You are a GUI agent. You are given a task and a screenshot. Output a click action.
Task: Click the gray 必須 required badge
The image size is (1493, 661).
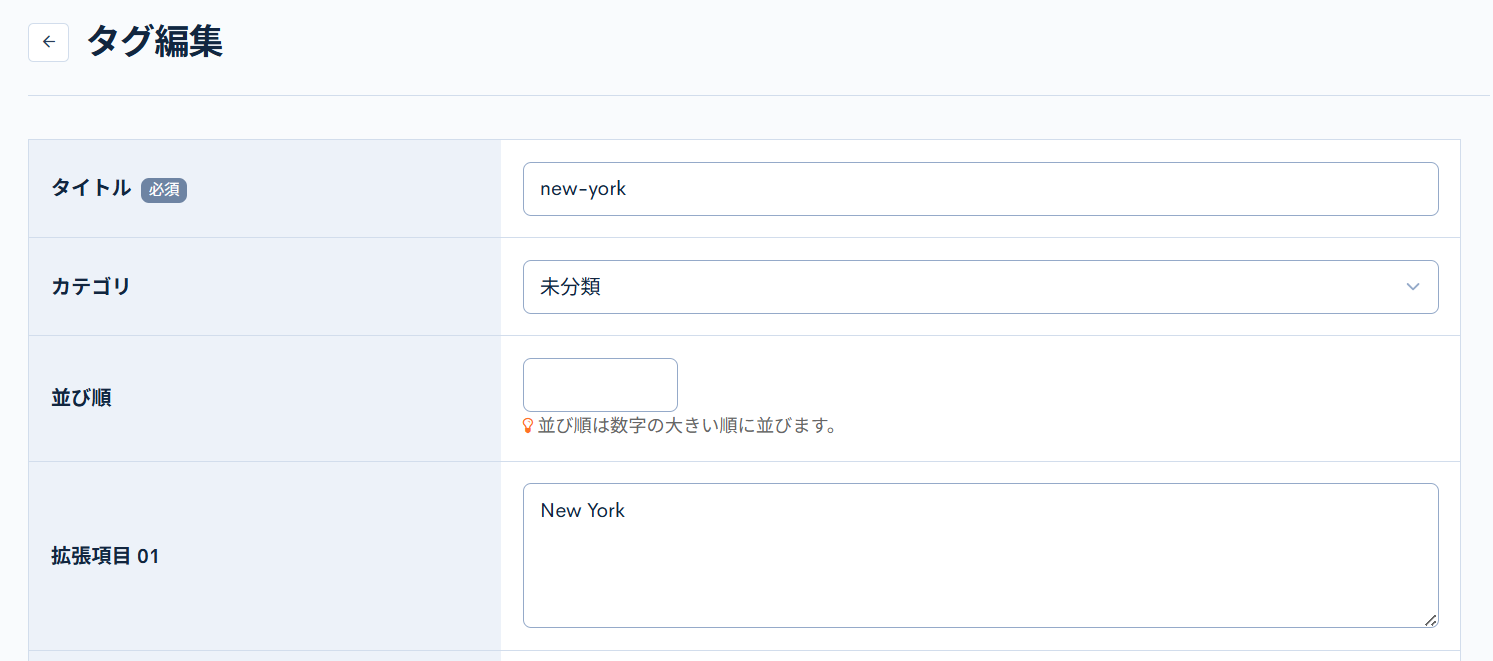[163, 190]
